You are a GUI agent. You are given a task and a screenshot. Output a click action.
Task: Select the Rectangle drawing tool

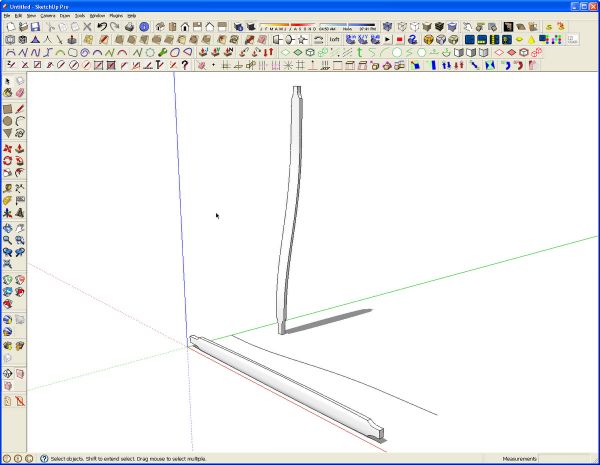coord(7,109)
